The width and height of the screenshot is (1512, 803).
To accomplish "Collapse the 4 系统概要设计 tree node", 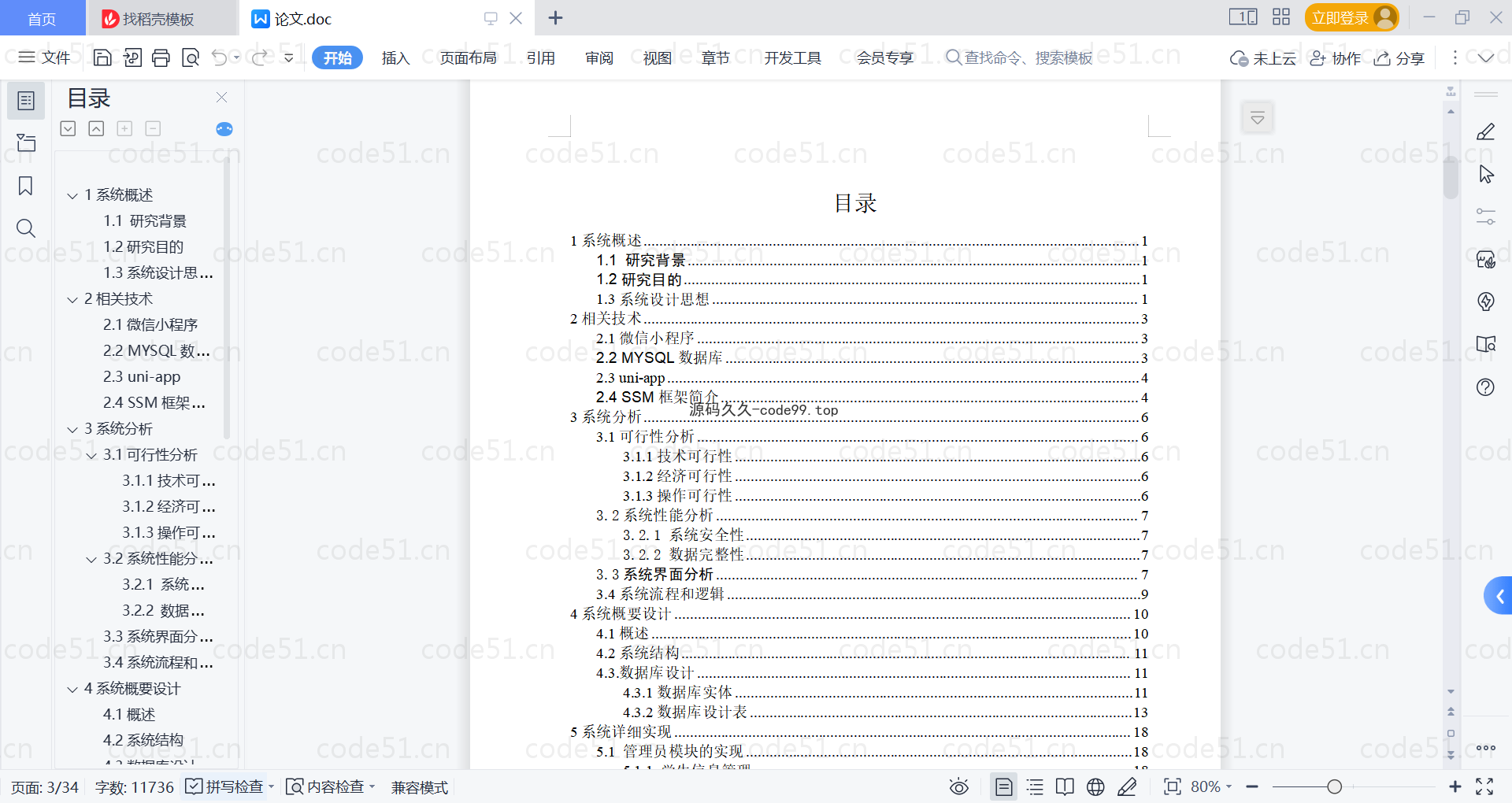I will coord(72,689).
